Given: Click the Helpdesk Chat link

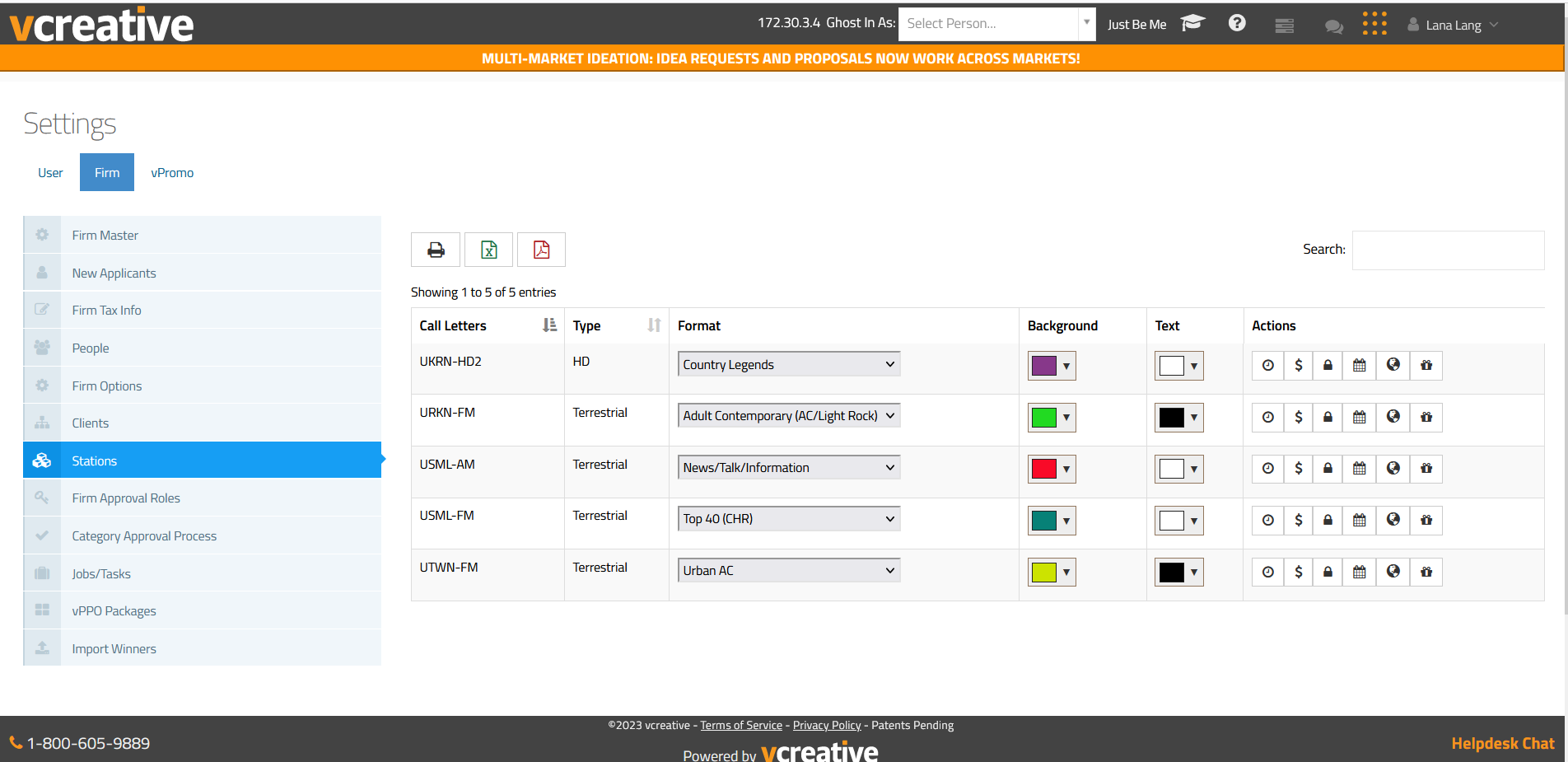Looking at the screenshot, I should [x=1502, y=743].
